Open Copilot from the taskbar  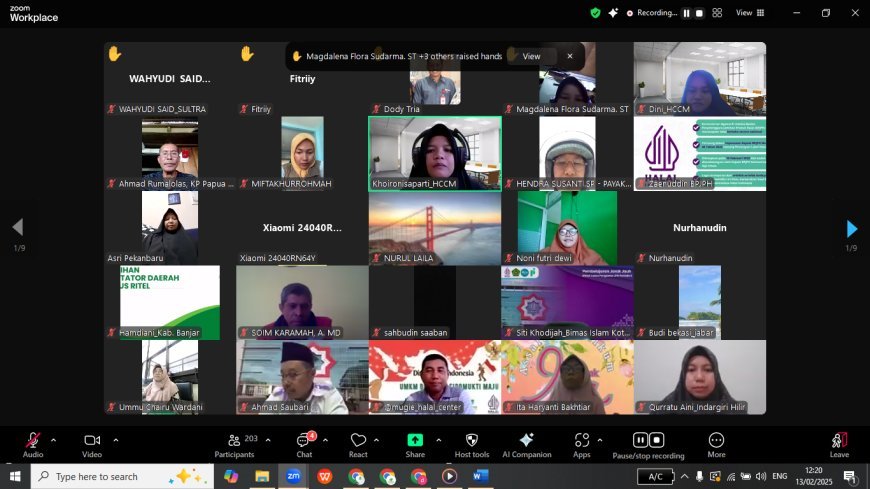(x=231, y=476)
